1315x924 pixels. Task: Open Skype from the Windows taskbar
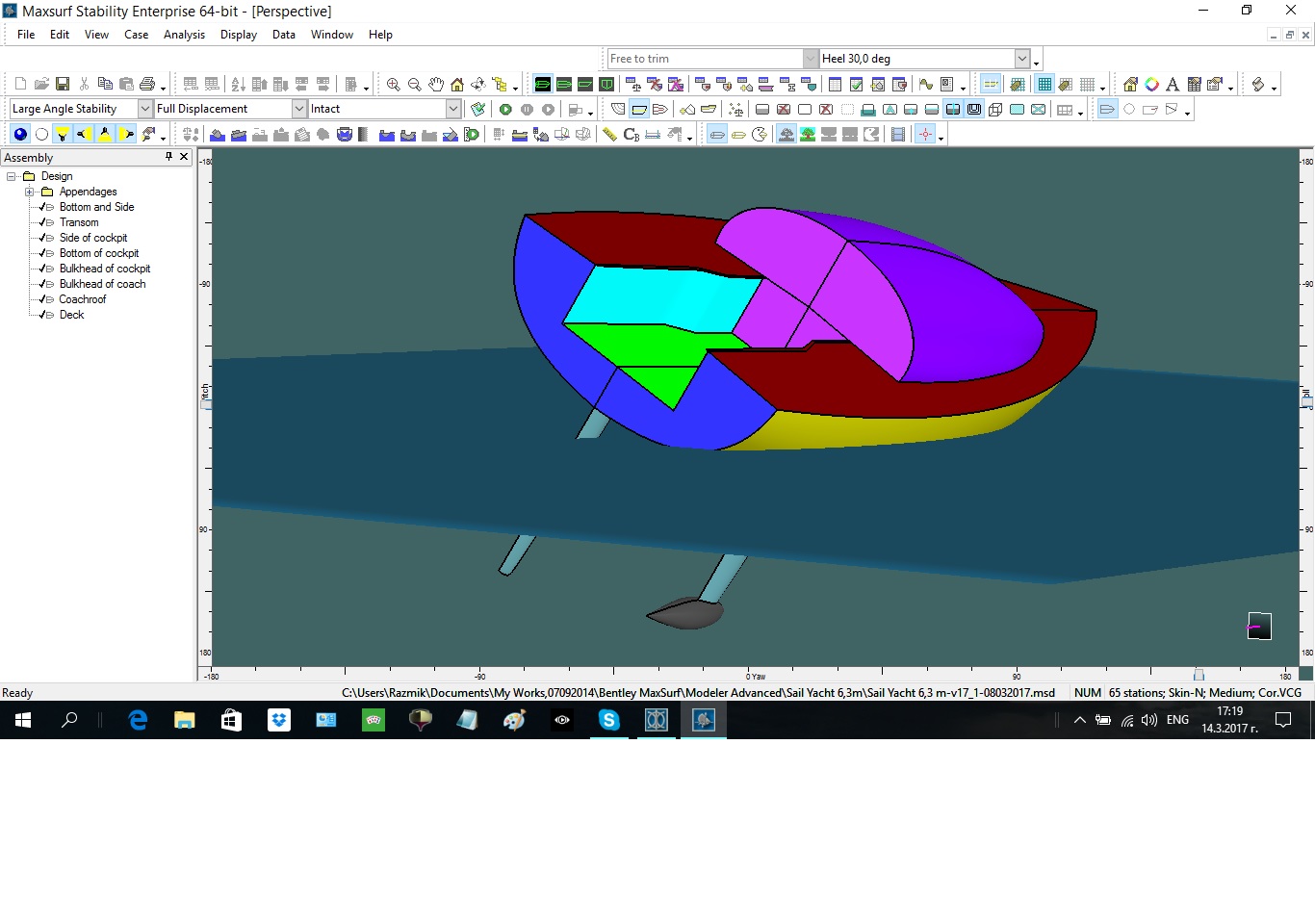pyautogui.click(x=608, y=720)
